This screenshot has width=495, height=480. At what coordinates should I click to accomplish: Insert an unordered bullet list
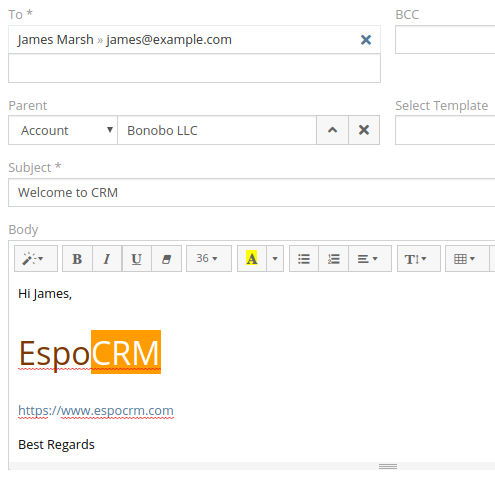304,259
